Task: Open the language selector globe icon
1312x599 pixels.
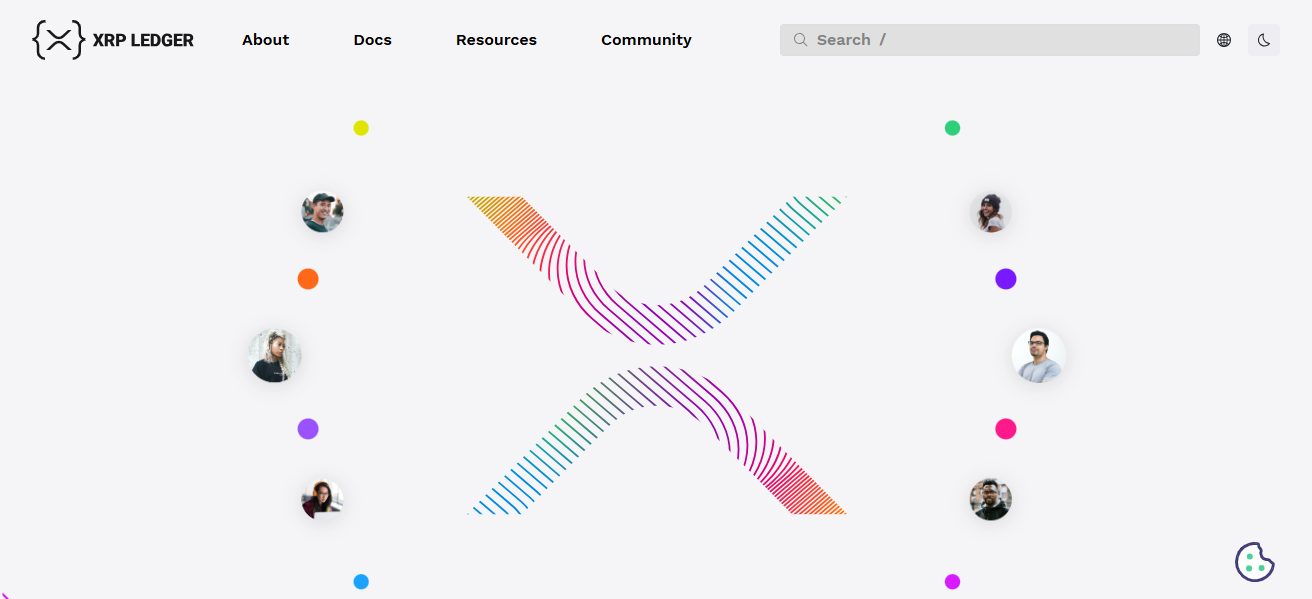Action: [1224, 40]
